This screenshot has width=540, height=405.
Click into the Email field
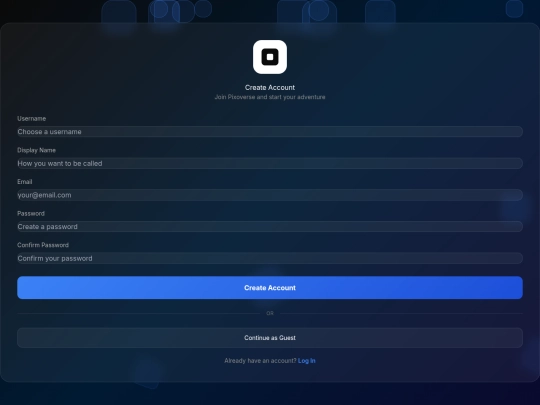pos(270,195)
